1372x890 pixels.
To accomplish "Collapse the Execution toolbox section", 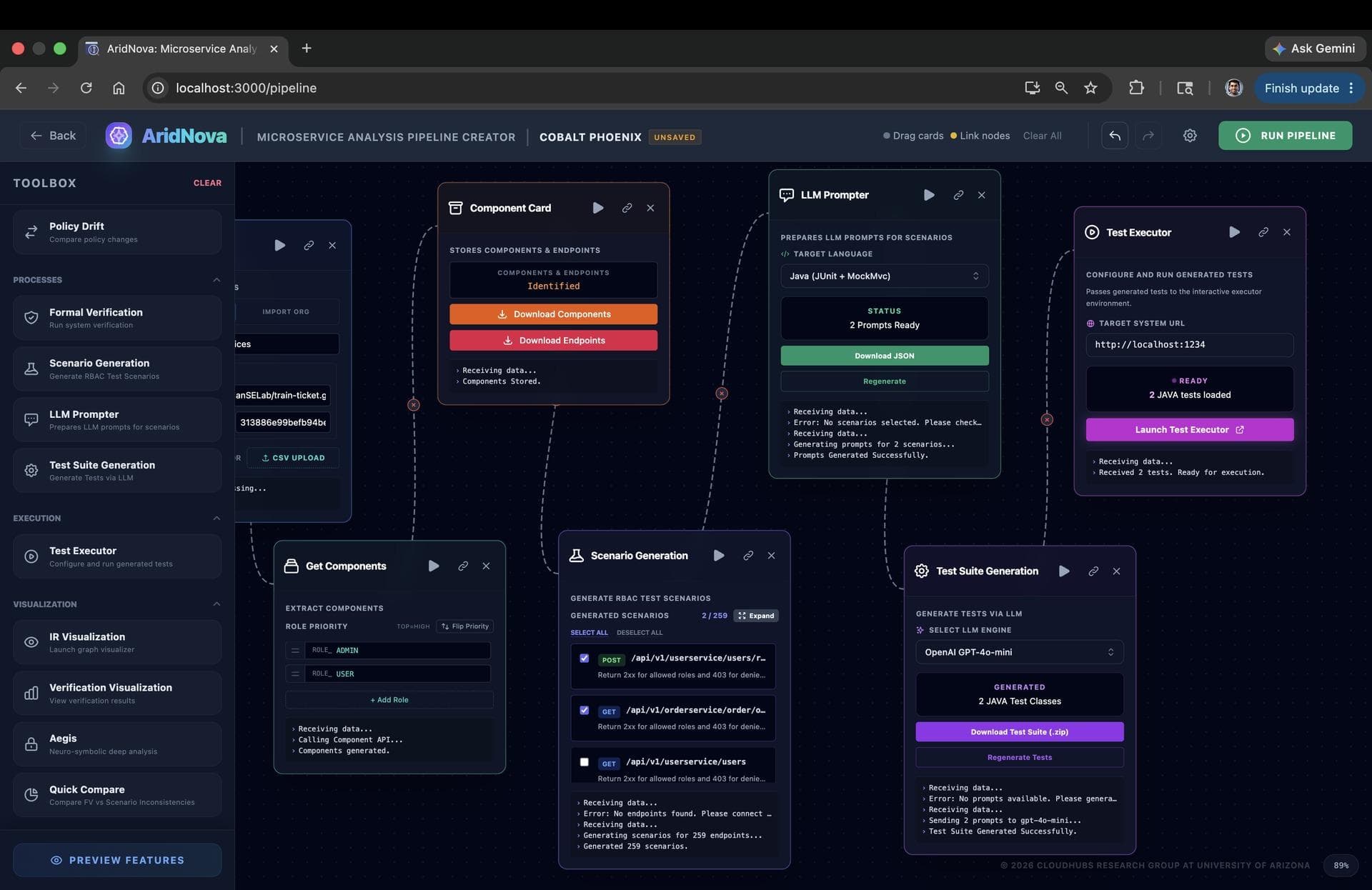I will (217, 519).
